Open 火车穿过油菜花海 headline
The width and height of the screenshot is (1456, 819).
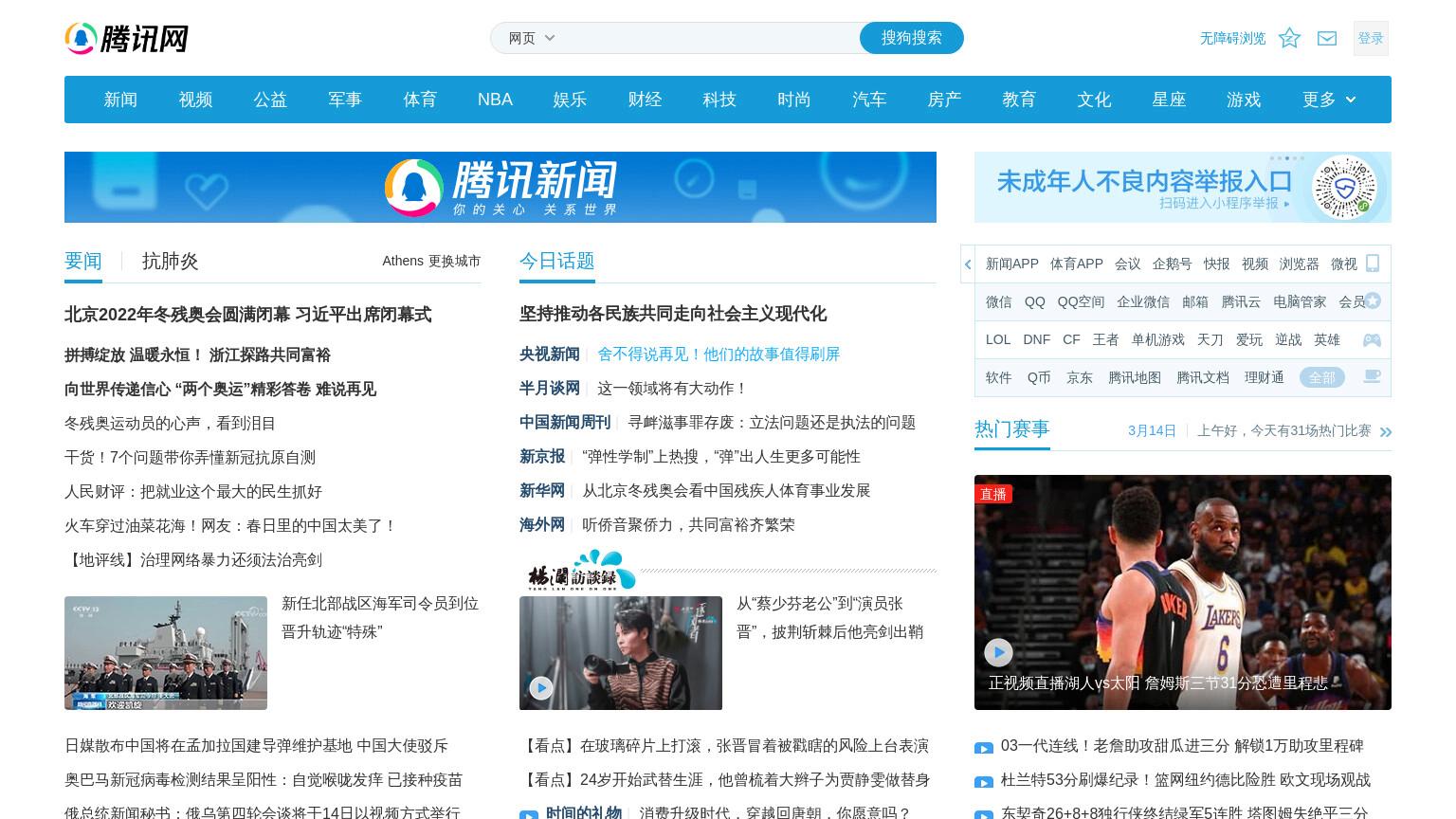(231, 525)
